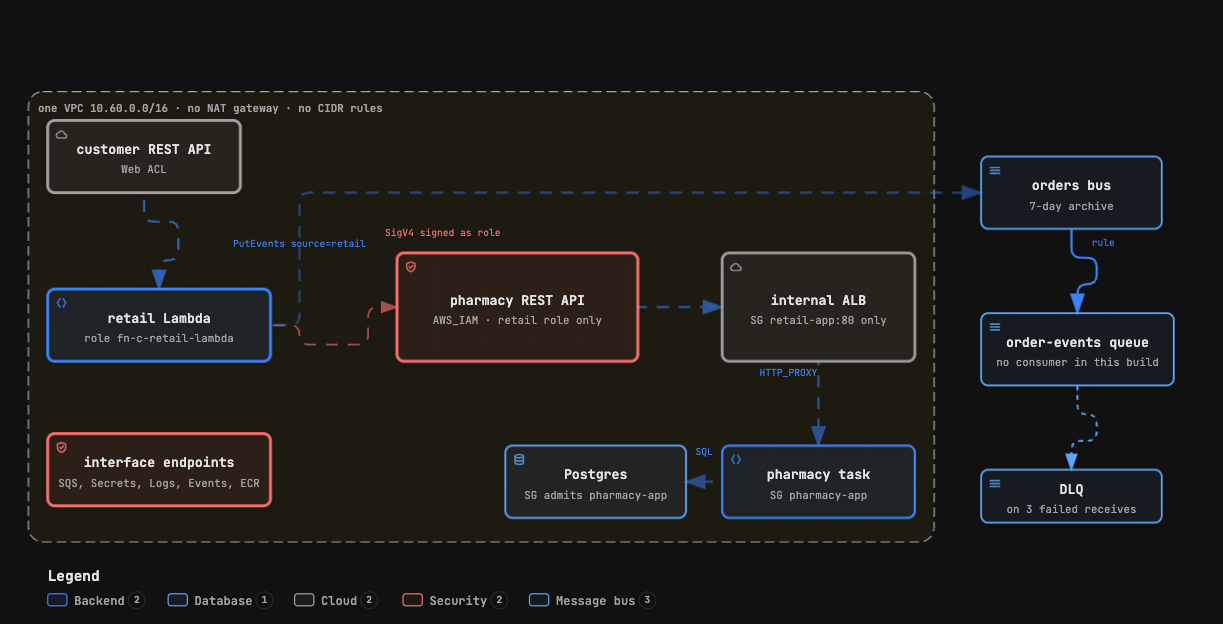Viewport: 1223px width, 624px height.
Task: Select the pharmacy REST API title
Action: tap(517, 300)
